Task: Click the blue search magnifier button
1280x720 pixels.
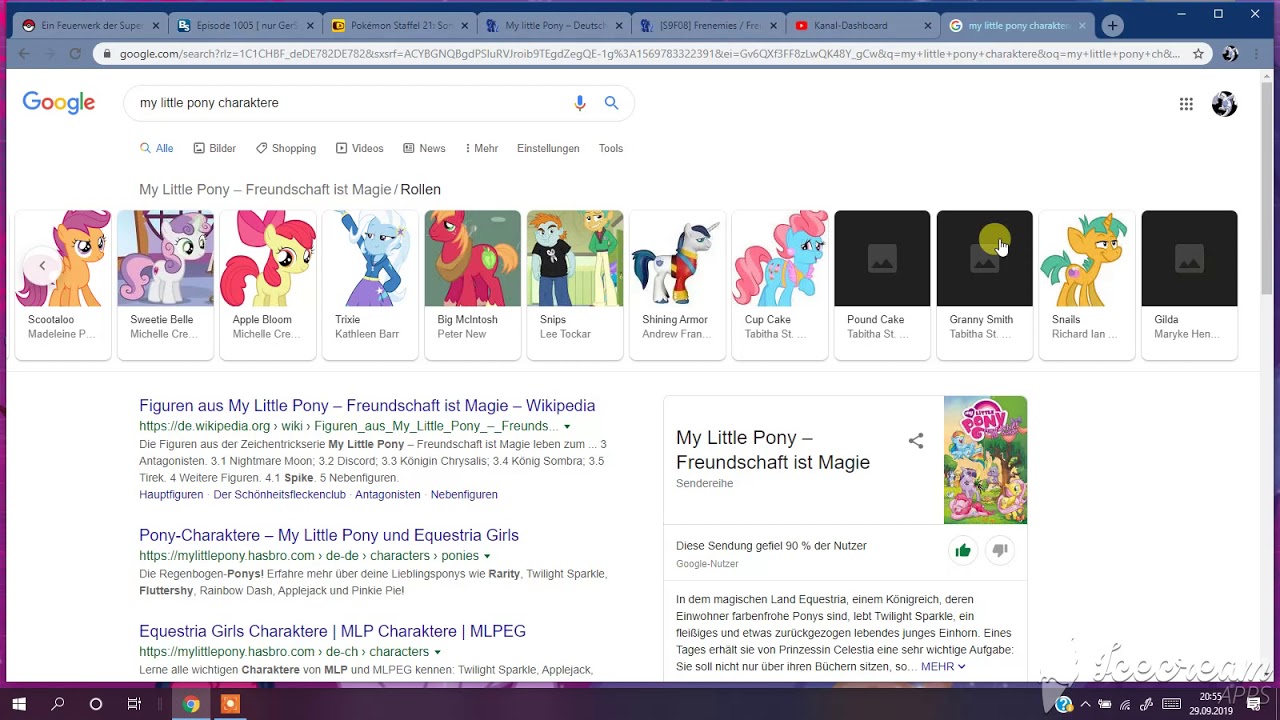Action: pyautogui.click(x=612, y=103)
